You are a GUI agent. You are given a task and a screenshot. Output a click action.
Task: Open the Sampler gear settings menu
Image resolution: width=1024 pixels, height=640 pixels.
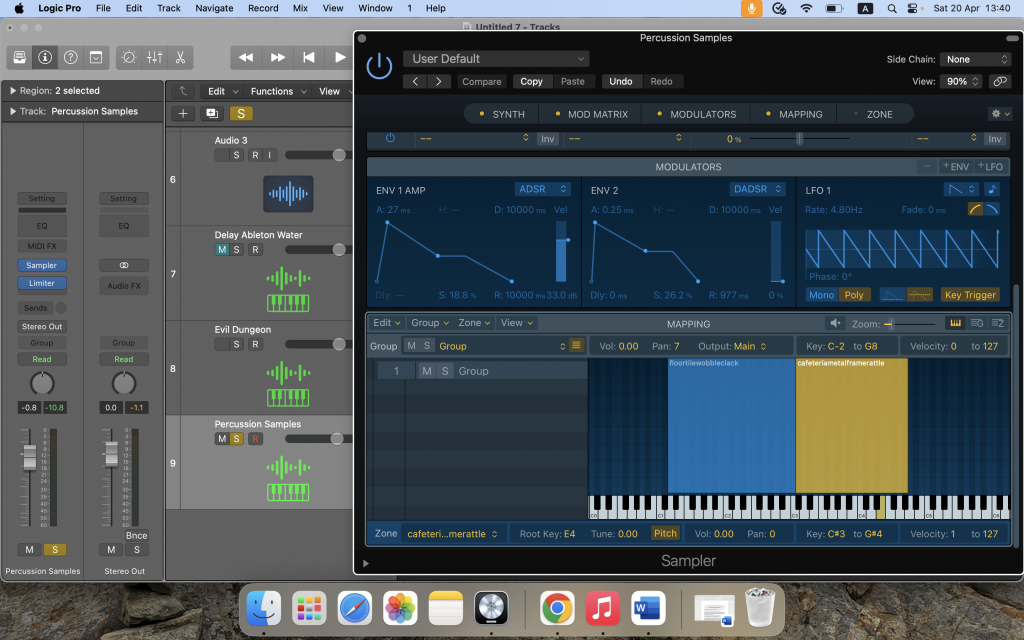1000,114
